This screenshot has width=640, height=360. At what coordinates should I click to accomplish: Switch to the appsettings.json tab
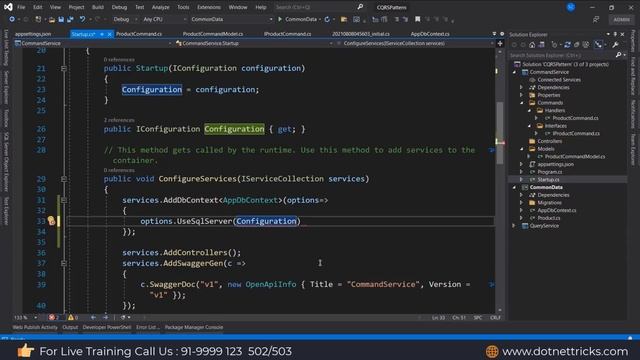(33, 34)
